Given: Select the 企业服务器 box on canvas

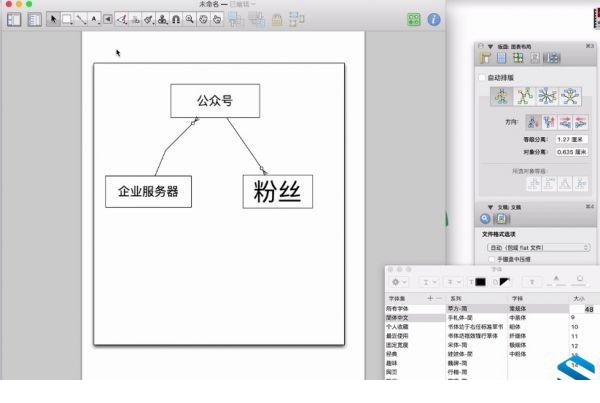Looking at the screenshot, I should tap(148, 192).
